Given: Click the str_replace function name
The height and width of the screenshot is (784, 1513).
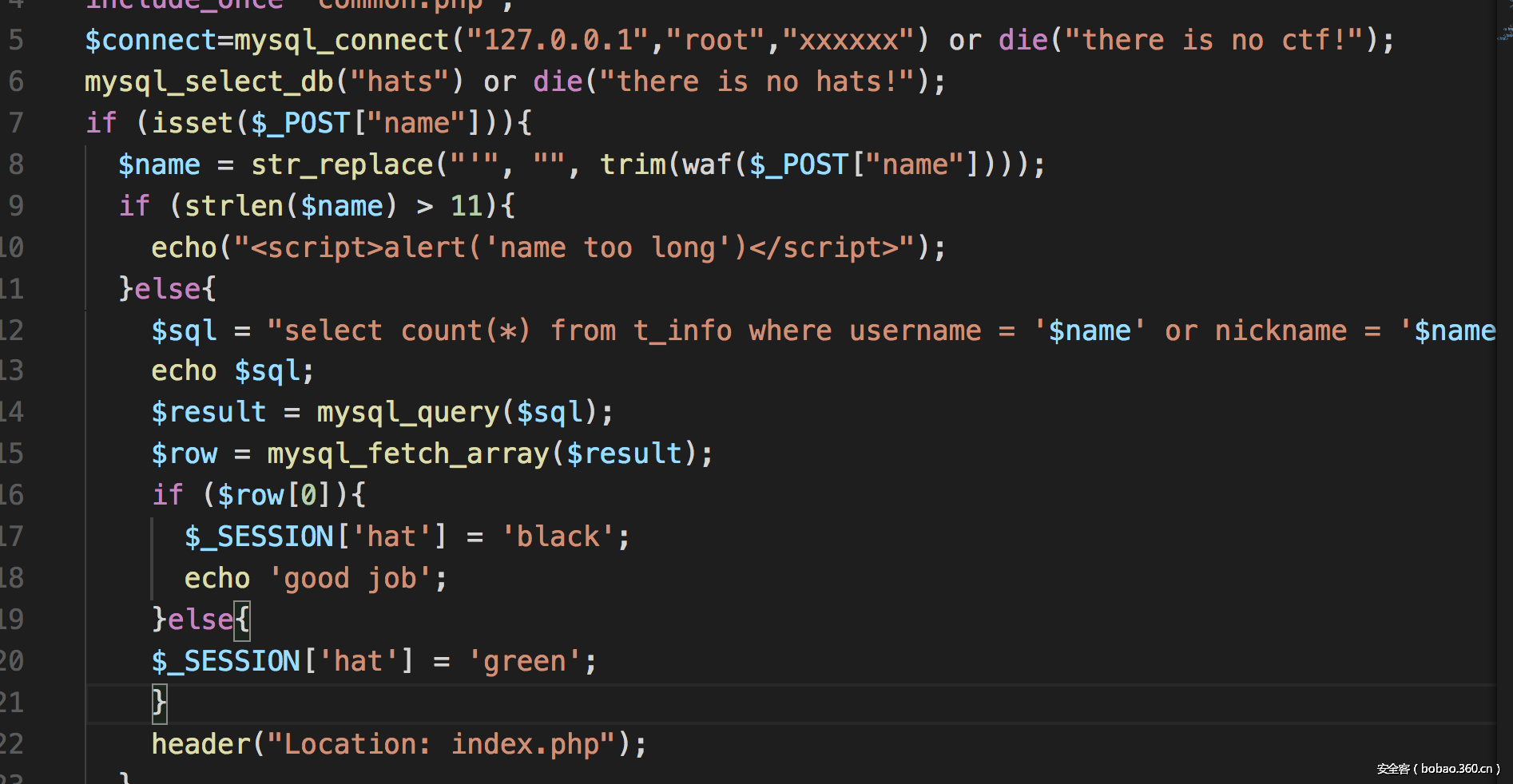Looking at the screenshot, I should point(342,164).
